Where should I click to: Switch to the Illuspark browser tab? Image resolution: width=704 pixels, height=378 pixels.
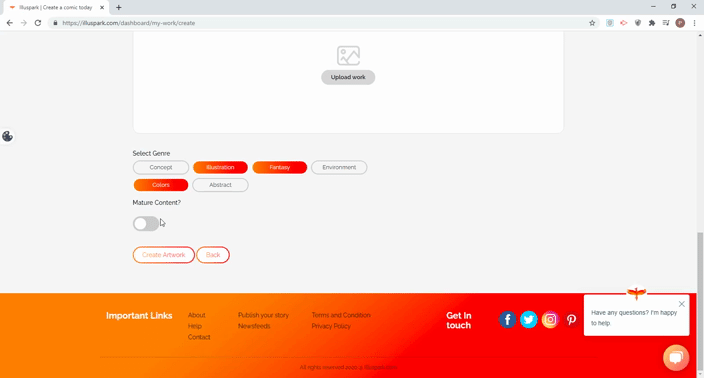pyautogui.click(x=56, y=8)
